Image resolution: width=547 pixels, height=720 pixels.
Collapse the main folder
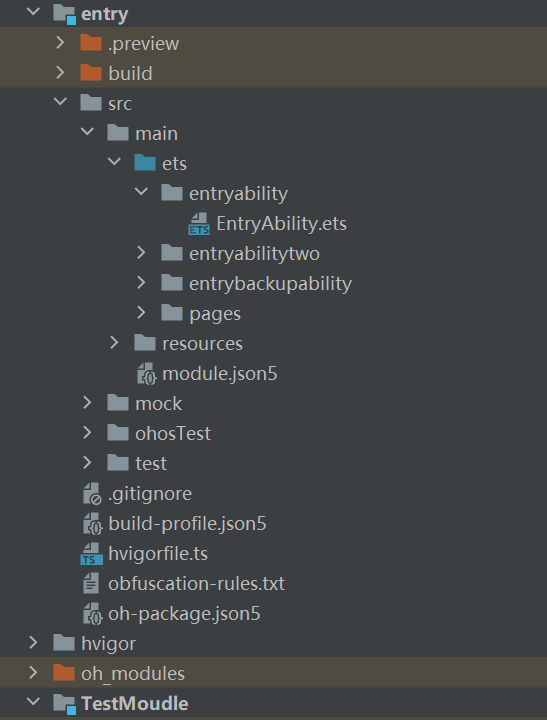coord(87,132)
